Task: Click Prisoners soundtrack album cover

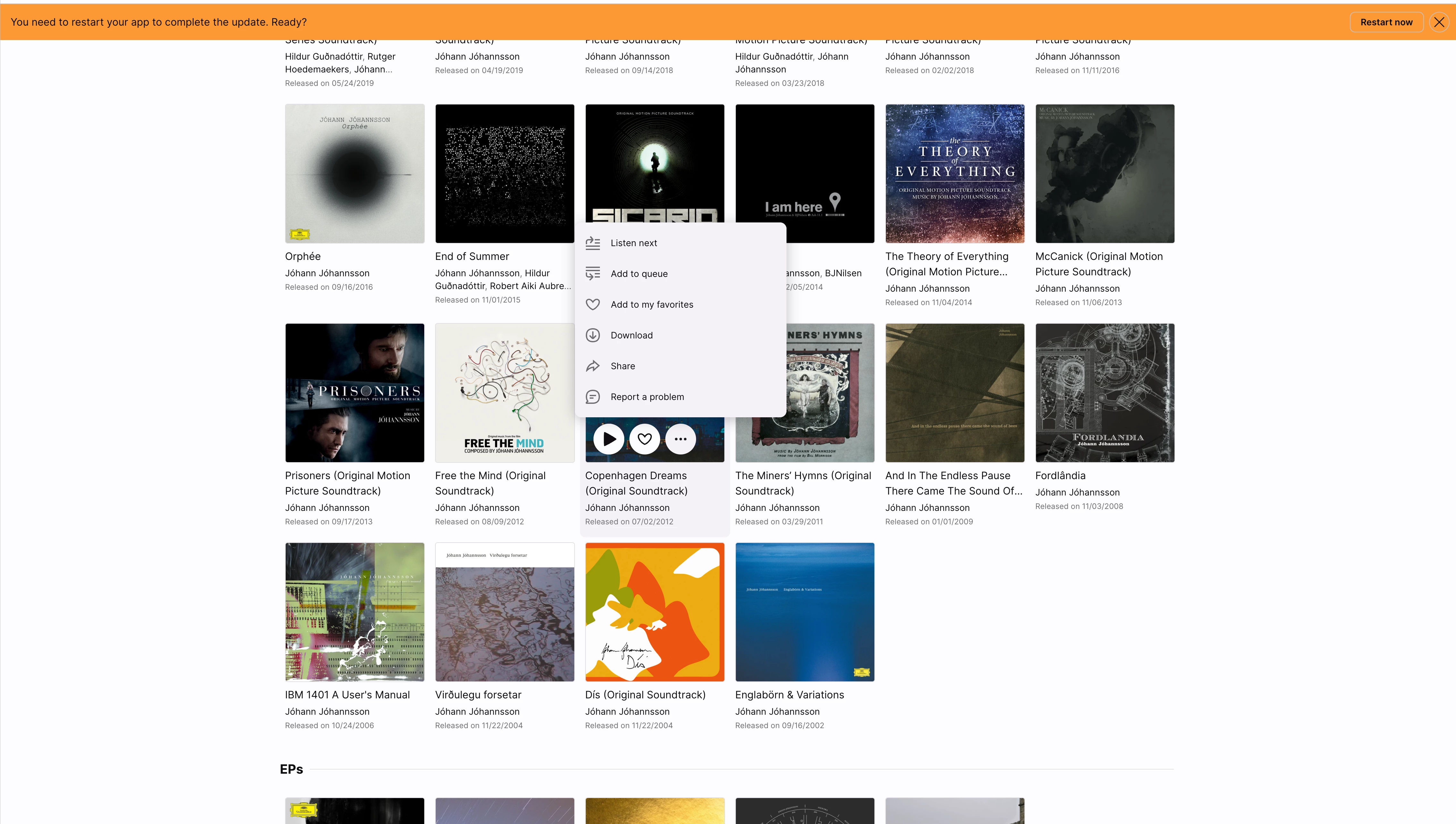Action: [354, 393]
